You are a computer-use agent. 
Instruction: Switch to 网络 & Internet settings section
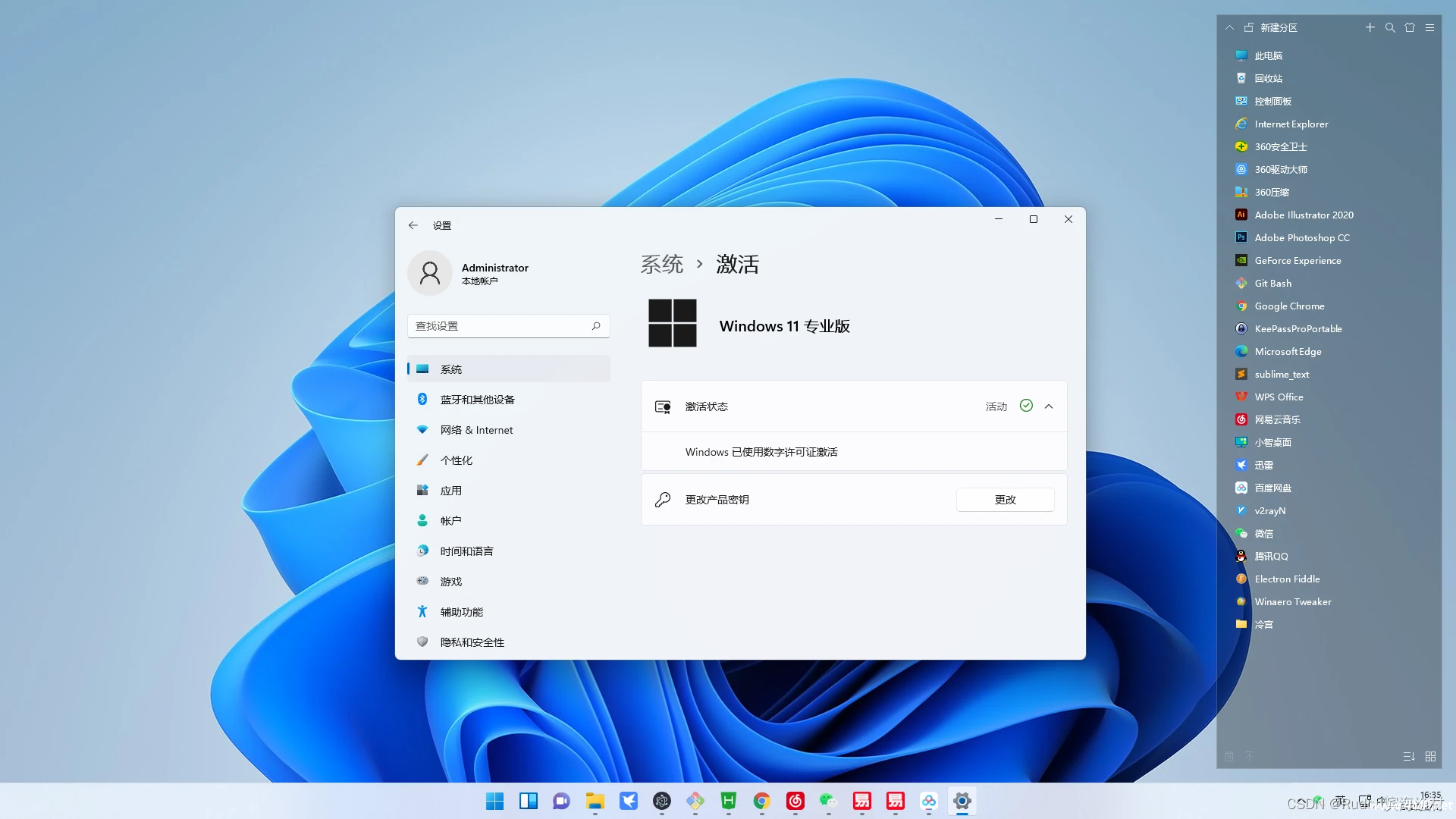[x=477, y=429]
